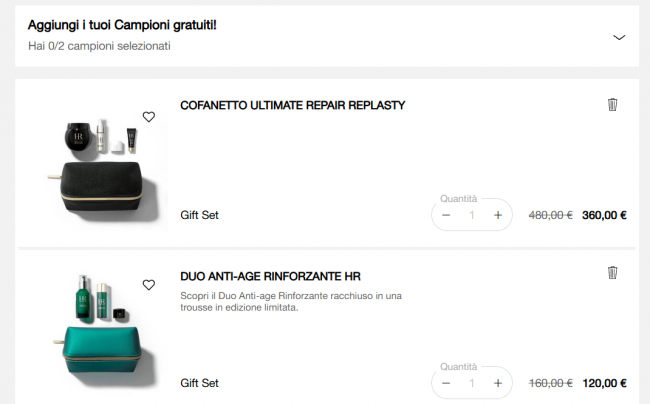Viewport: 650px width, 404px height.
Task: Favorite the Duo Anti-Age Rinforzante HR set
Action: pyautogui.click(x=149, y=285)
